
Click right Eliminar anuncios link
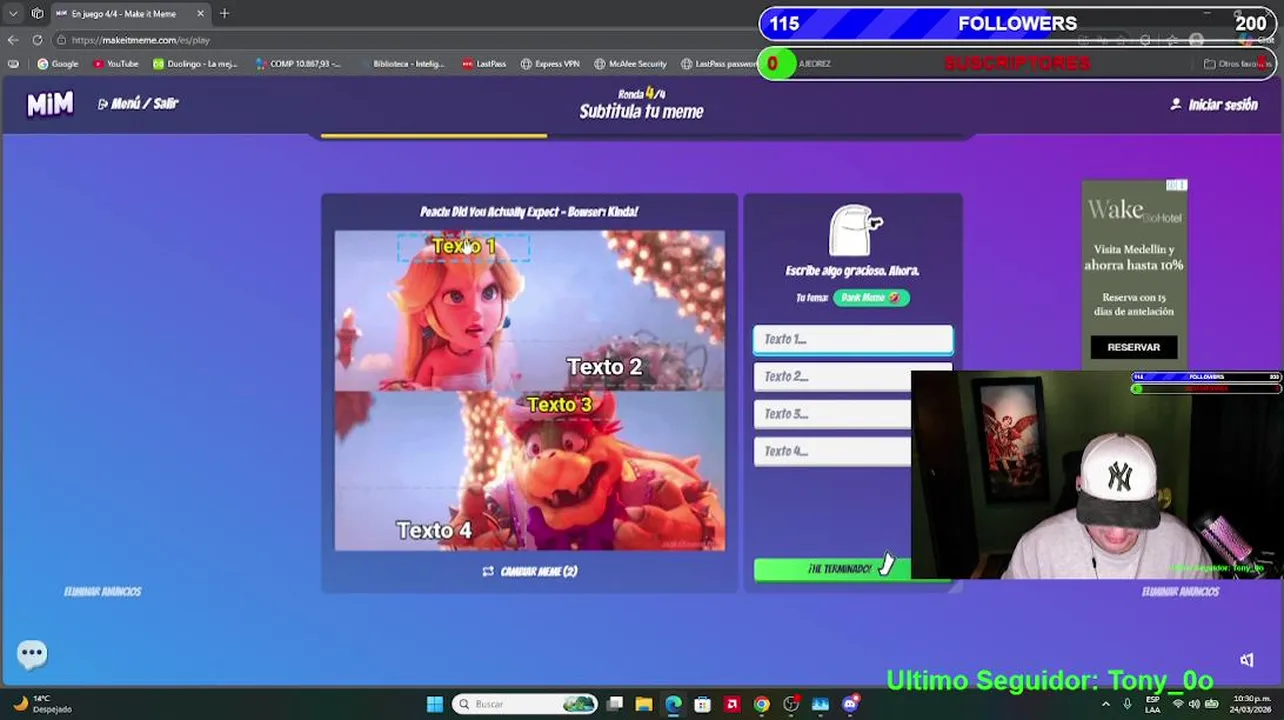tap(1180, 591)
